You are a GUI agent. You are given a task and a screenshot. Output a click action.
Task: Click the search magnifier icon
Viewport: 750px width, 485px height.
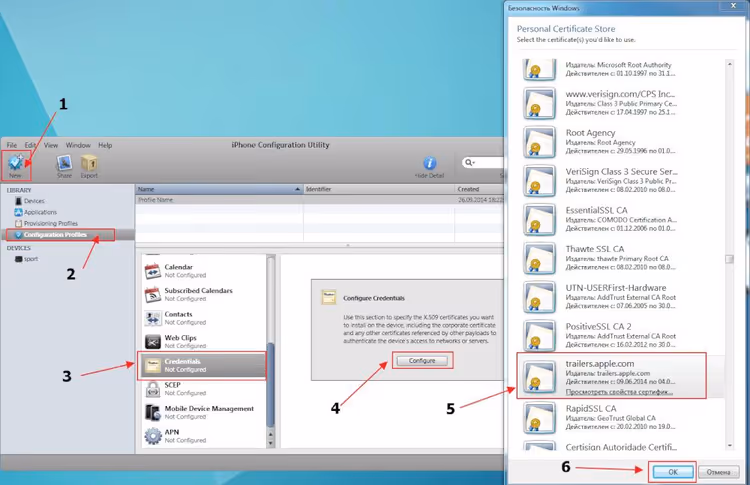click(x=469, y=163)
